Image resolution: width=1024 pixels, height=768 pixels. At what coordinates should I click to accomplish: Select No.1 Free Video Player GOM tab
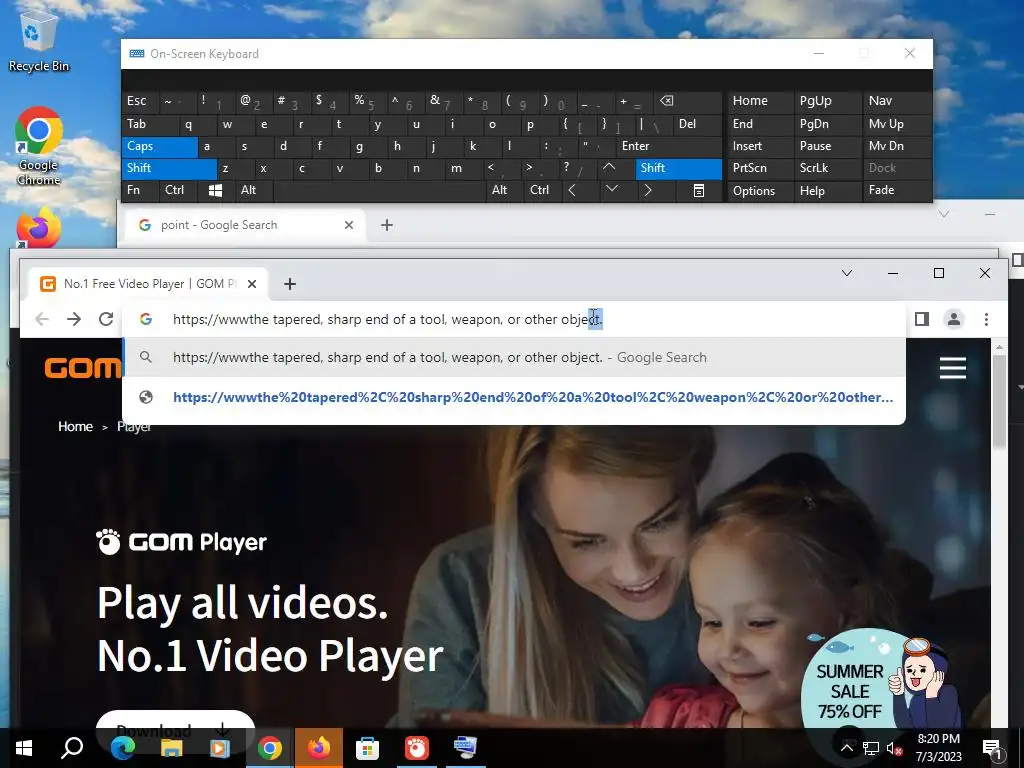click(146, 283)
